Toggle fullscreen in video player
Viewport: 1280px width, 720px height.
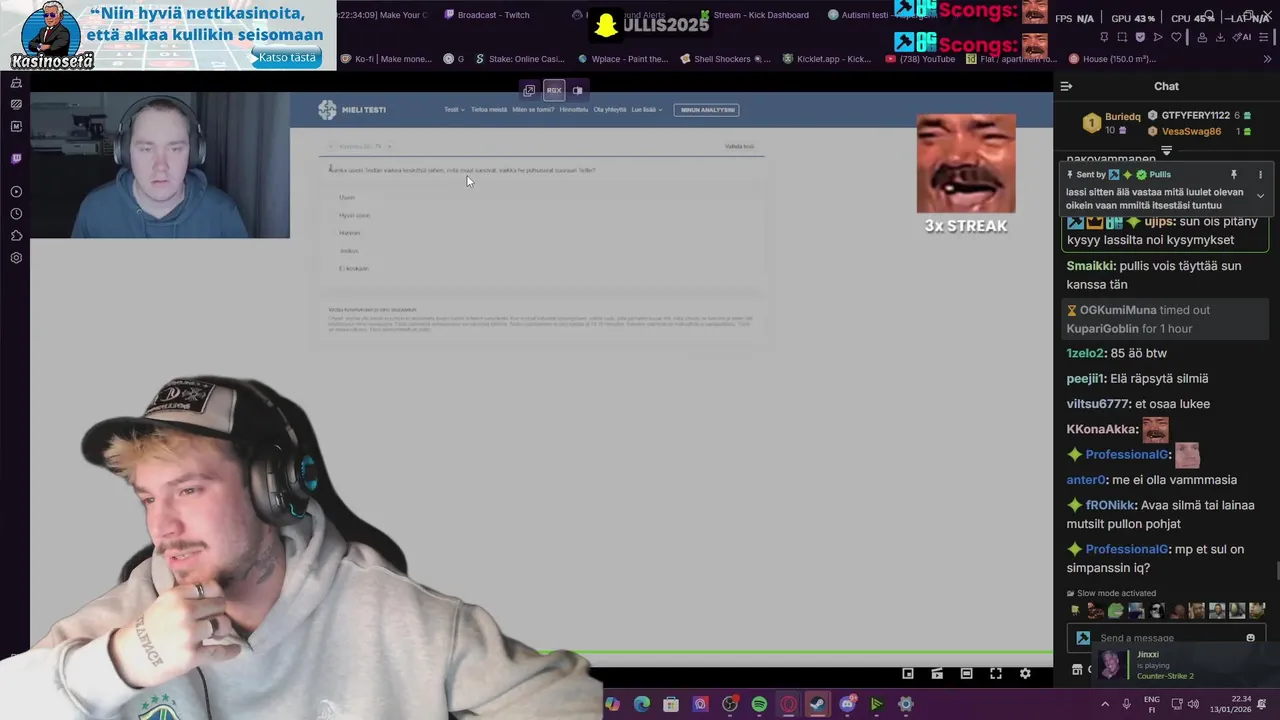coord(996,674)
